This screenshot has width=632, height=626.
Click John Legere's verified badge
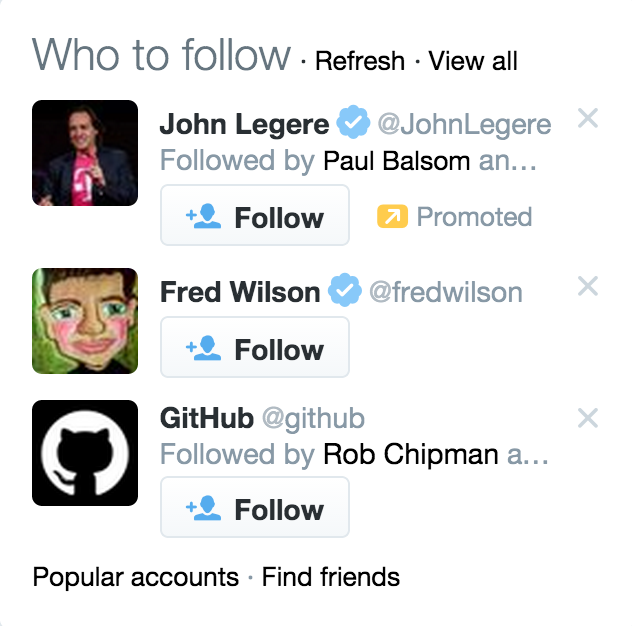point(353,122)
